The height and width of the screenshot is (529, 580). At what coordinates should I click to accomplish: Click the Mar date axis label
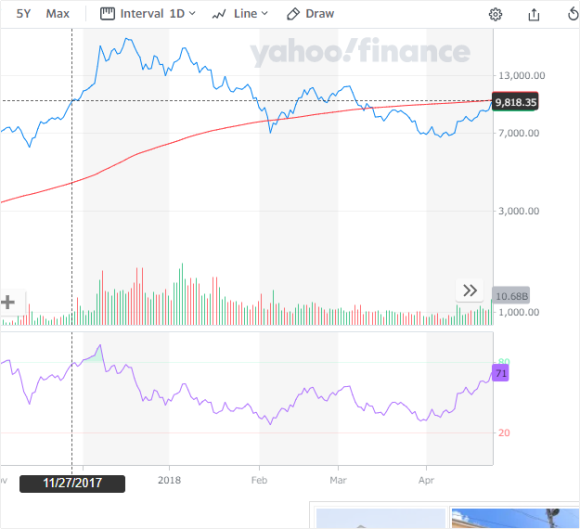click(338, 480)
